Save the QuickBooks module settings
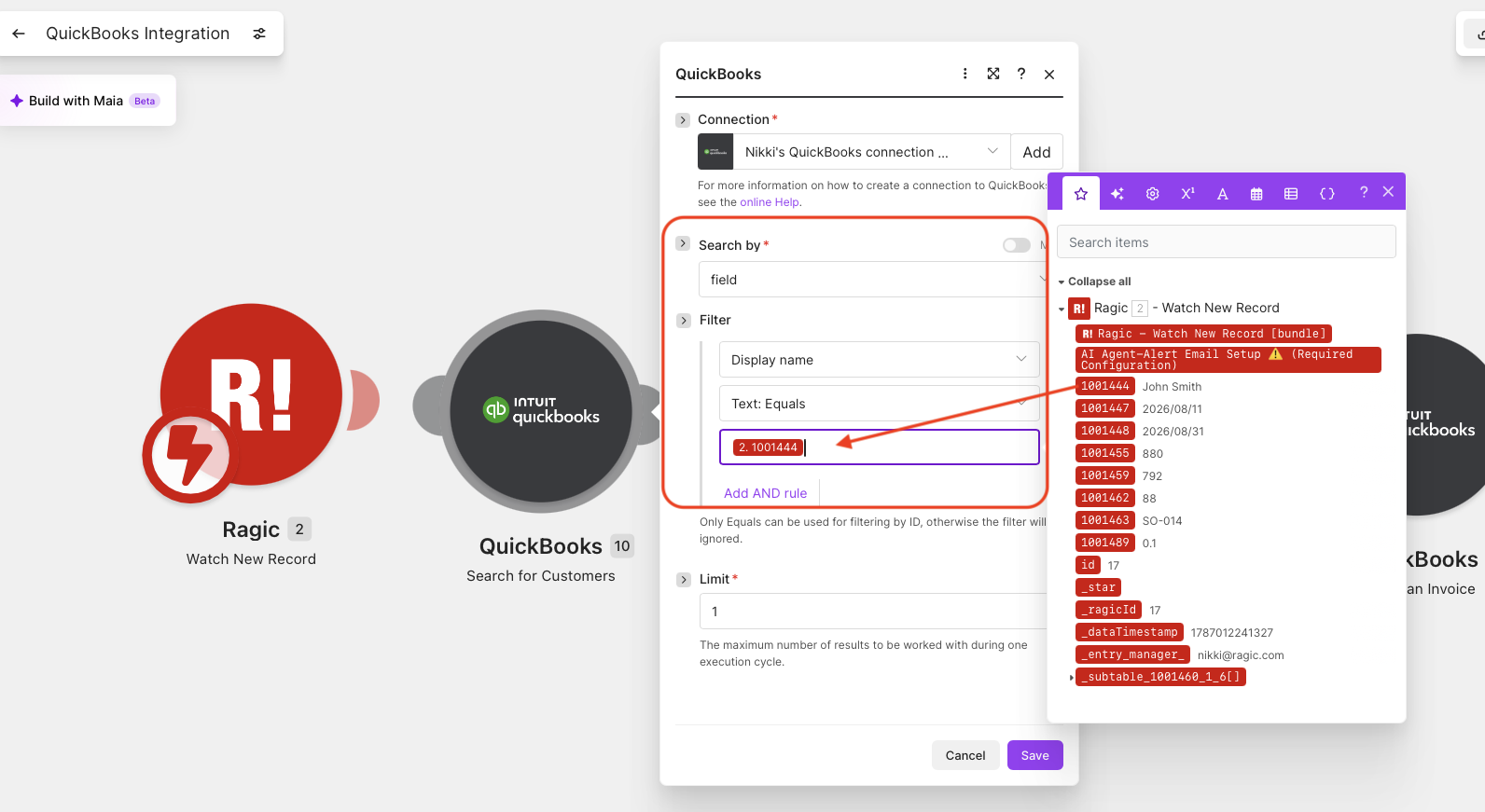Screen dimensions: 1485x812 click(1034, 755)
